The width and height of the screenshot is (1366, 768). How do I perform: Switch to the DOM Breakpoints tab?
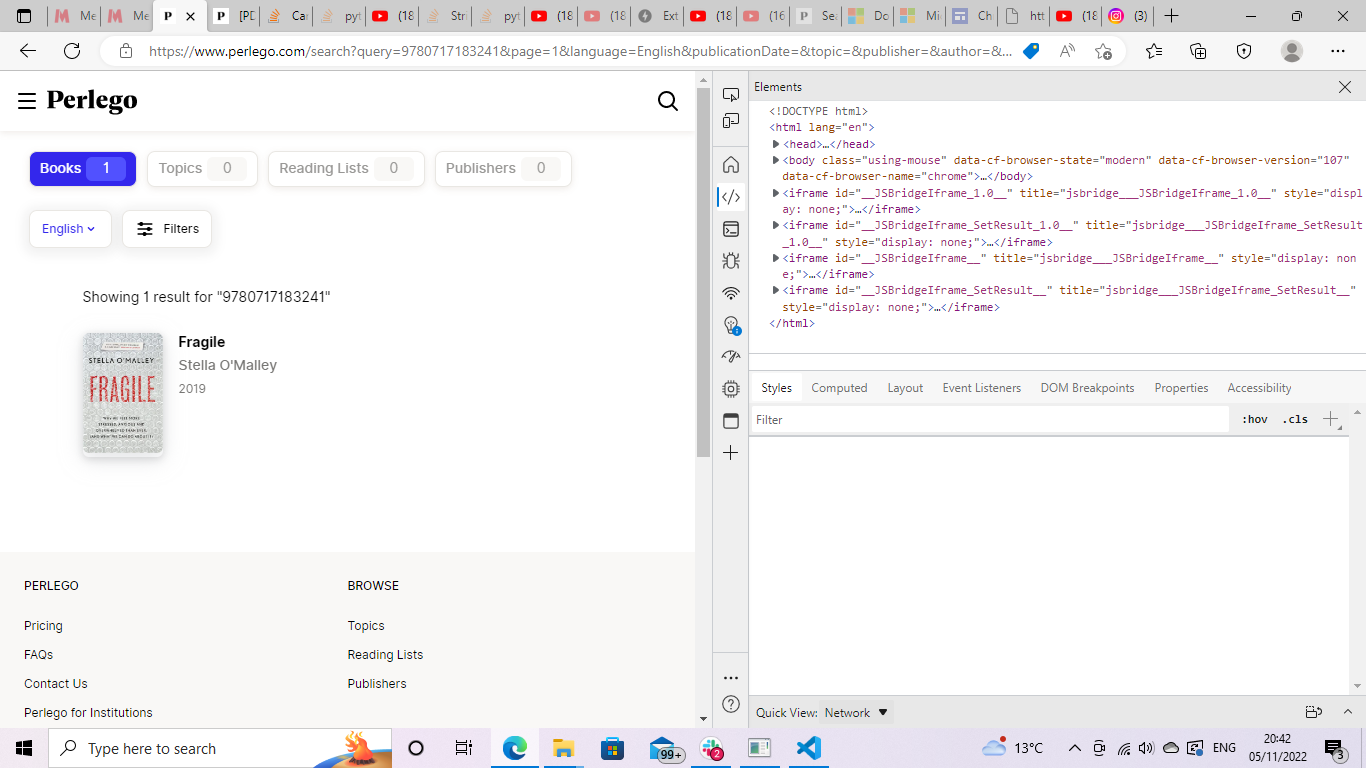(1087, 388)
